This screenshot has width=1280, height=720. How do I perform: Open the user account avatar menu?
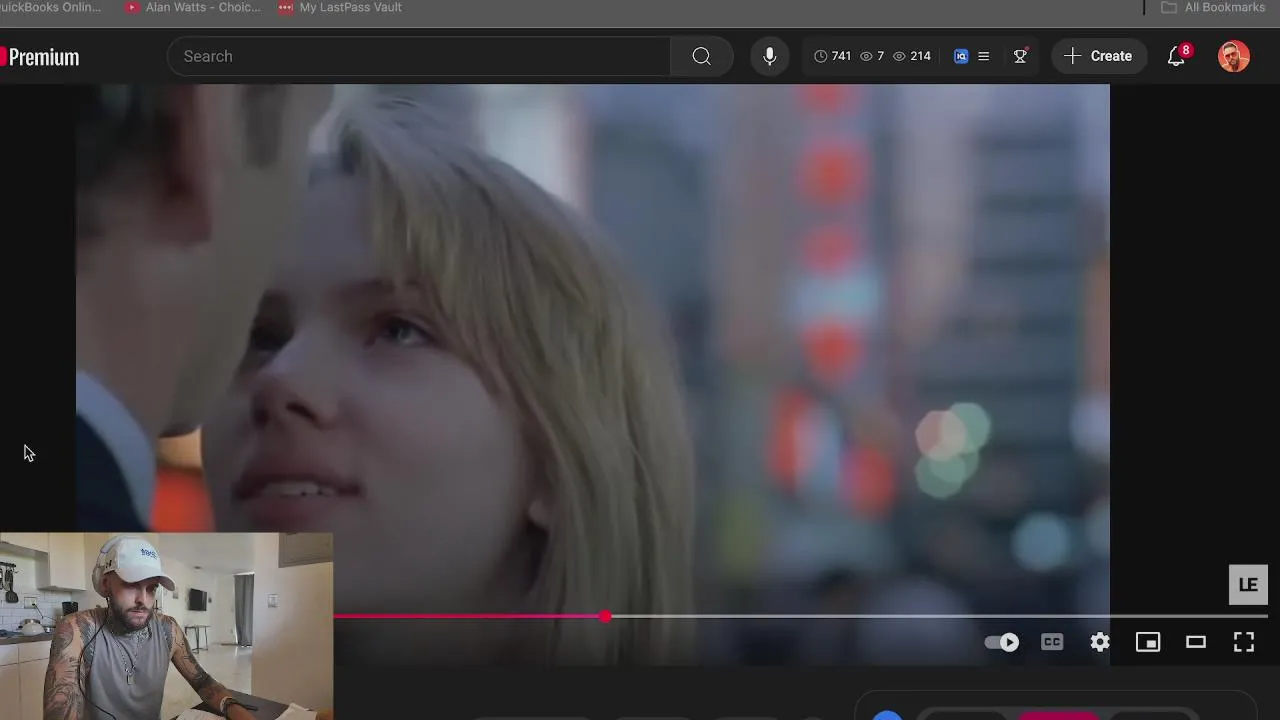pyautogui.click(x=1234, y=56)
